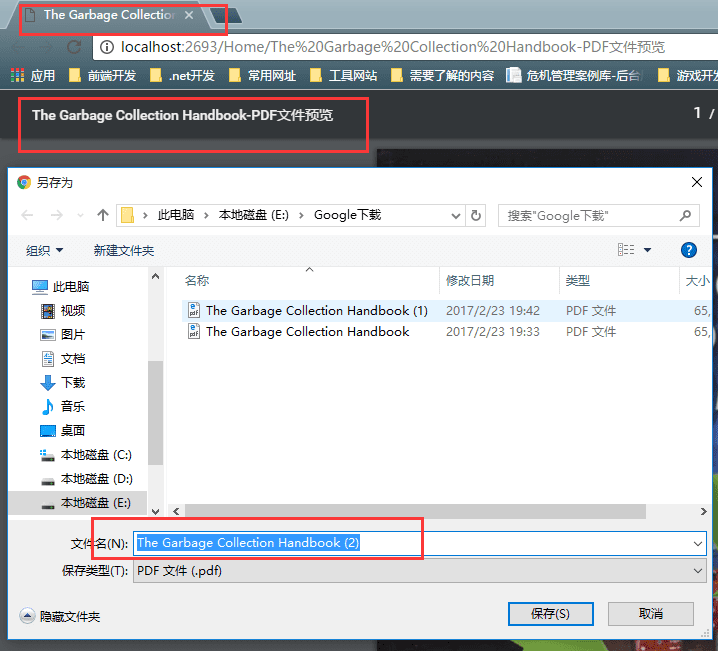The image size is (718, 651).
Task: Click the magnifier search icon
Action: [685, 215]
